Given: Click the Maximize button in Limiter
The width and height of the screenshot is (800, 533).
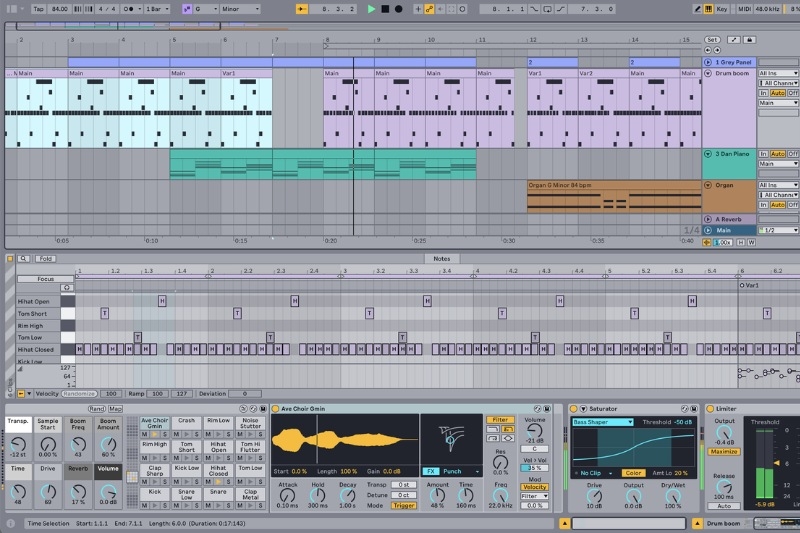Looking at the screenshot, I should point(723,452).
